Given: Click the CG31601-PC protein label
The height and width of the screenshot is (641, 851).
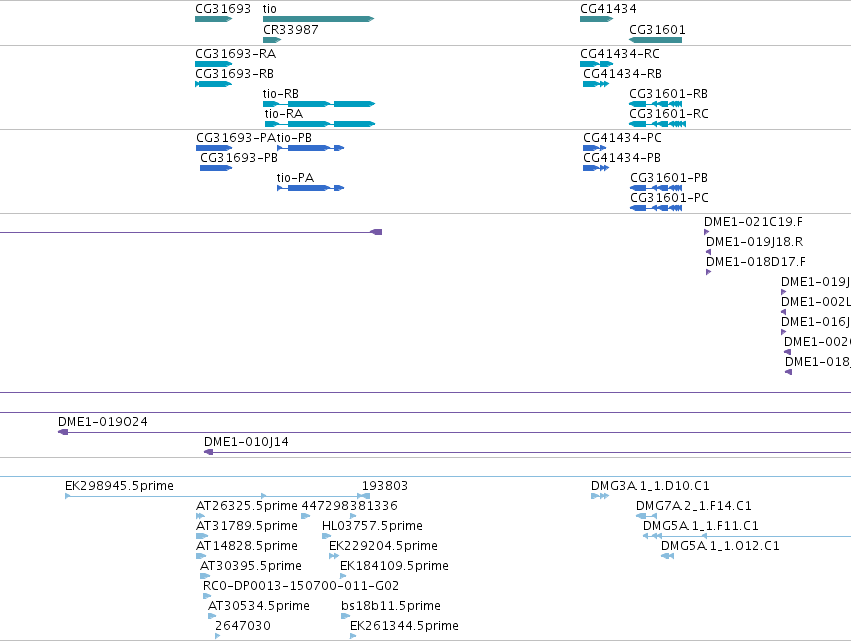Looking at the screenshot, I should tap(669, 198).
